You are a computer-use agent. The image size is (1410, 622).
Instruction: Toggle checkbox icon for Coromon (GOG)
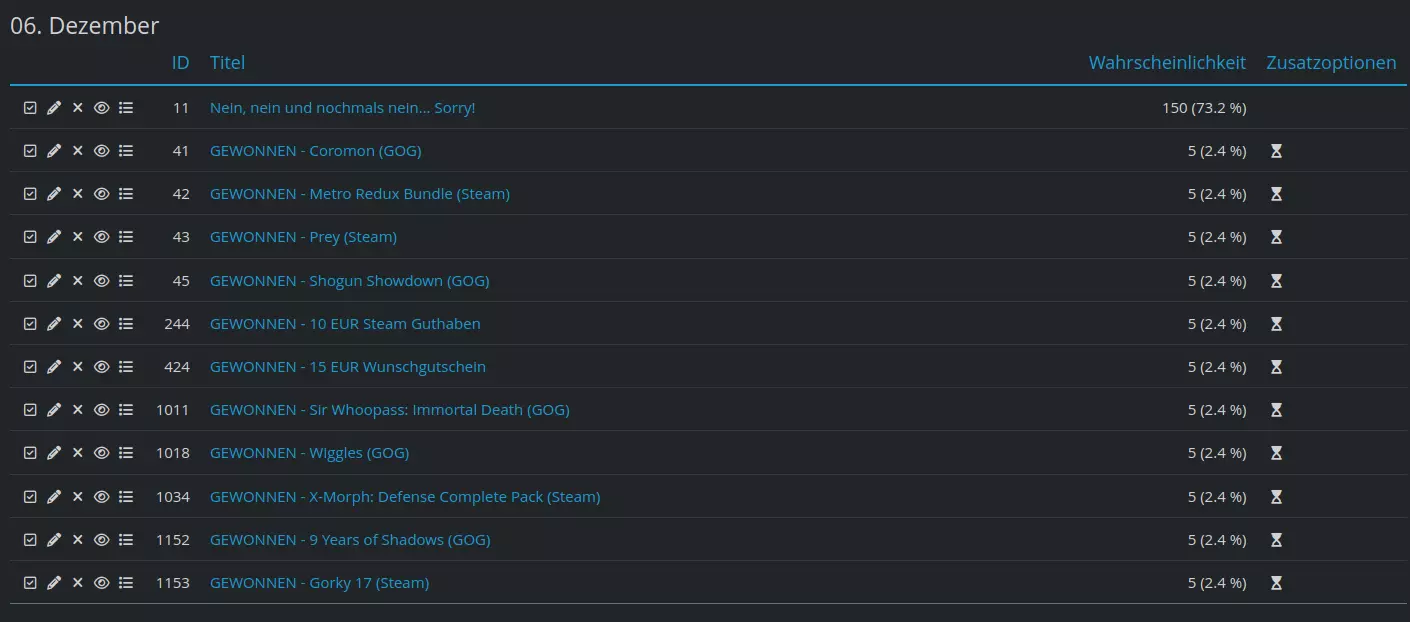click(30, 151)
